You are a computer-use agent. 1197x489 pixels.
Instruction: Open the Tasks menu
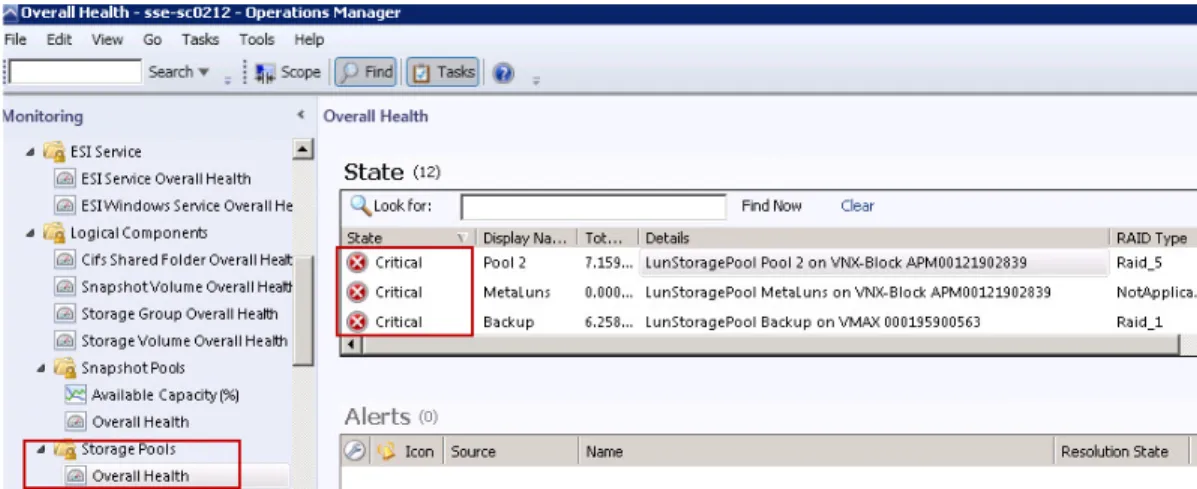click(200, 40)
